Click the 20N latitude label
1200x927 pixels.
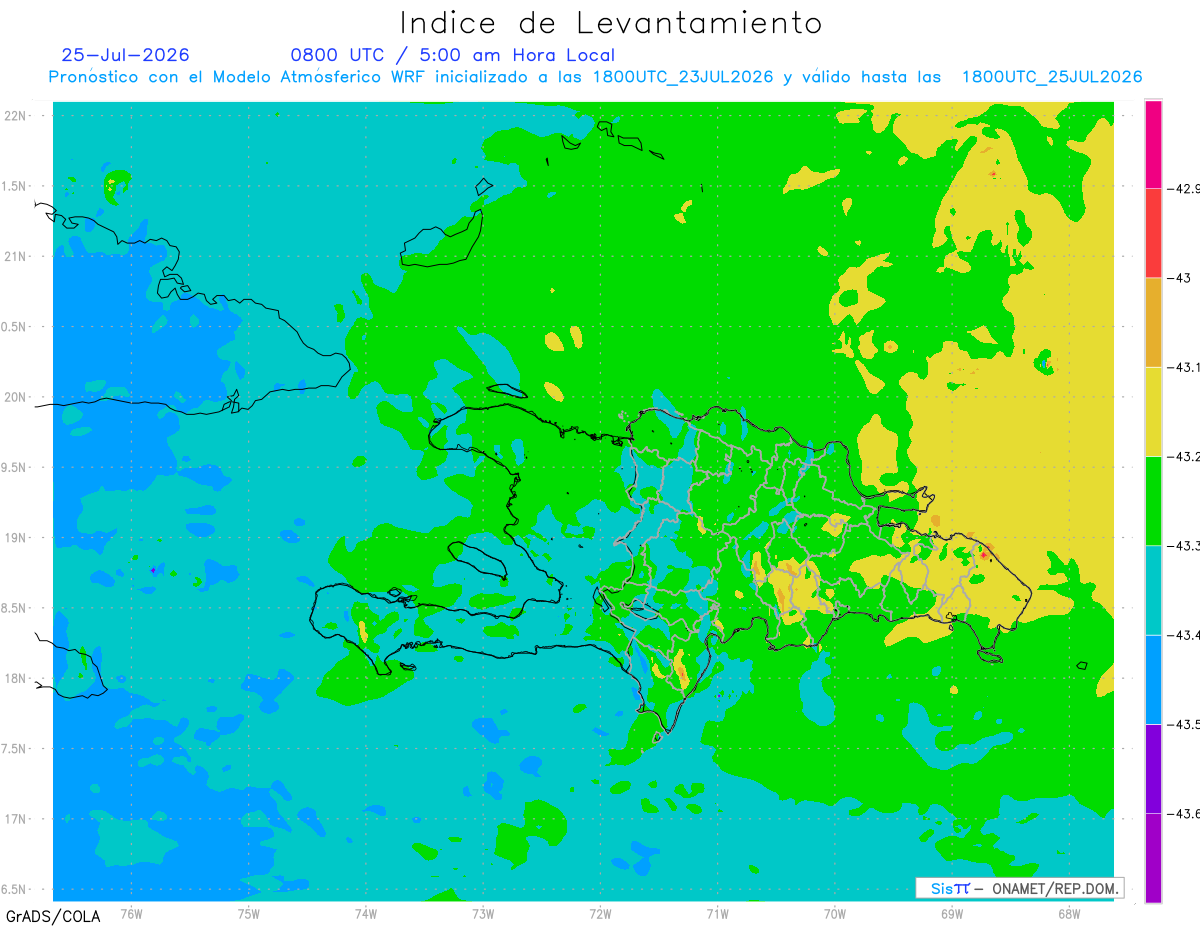[17, 397]
